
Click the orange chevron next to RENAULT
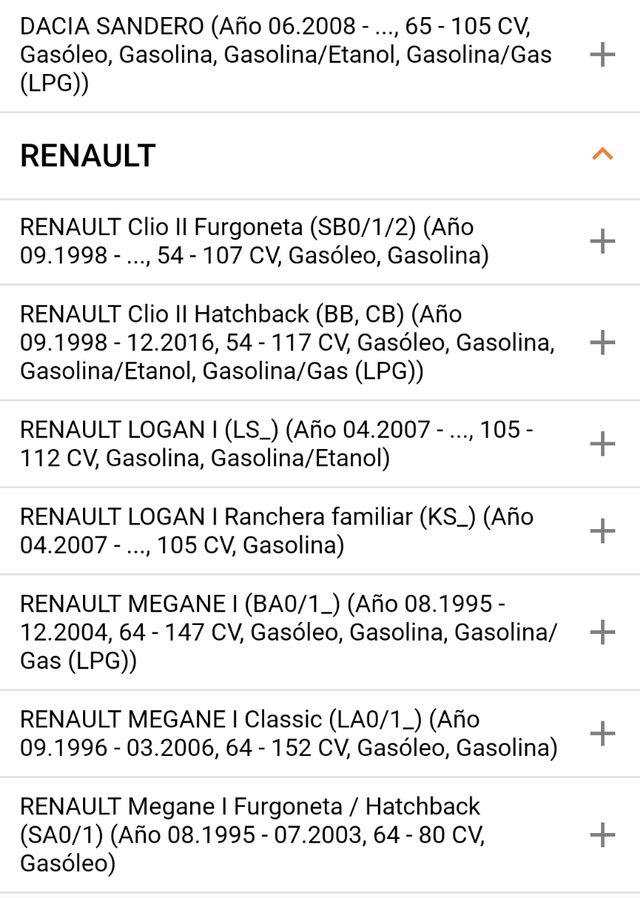point(601,153)
